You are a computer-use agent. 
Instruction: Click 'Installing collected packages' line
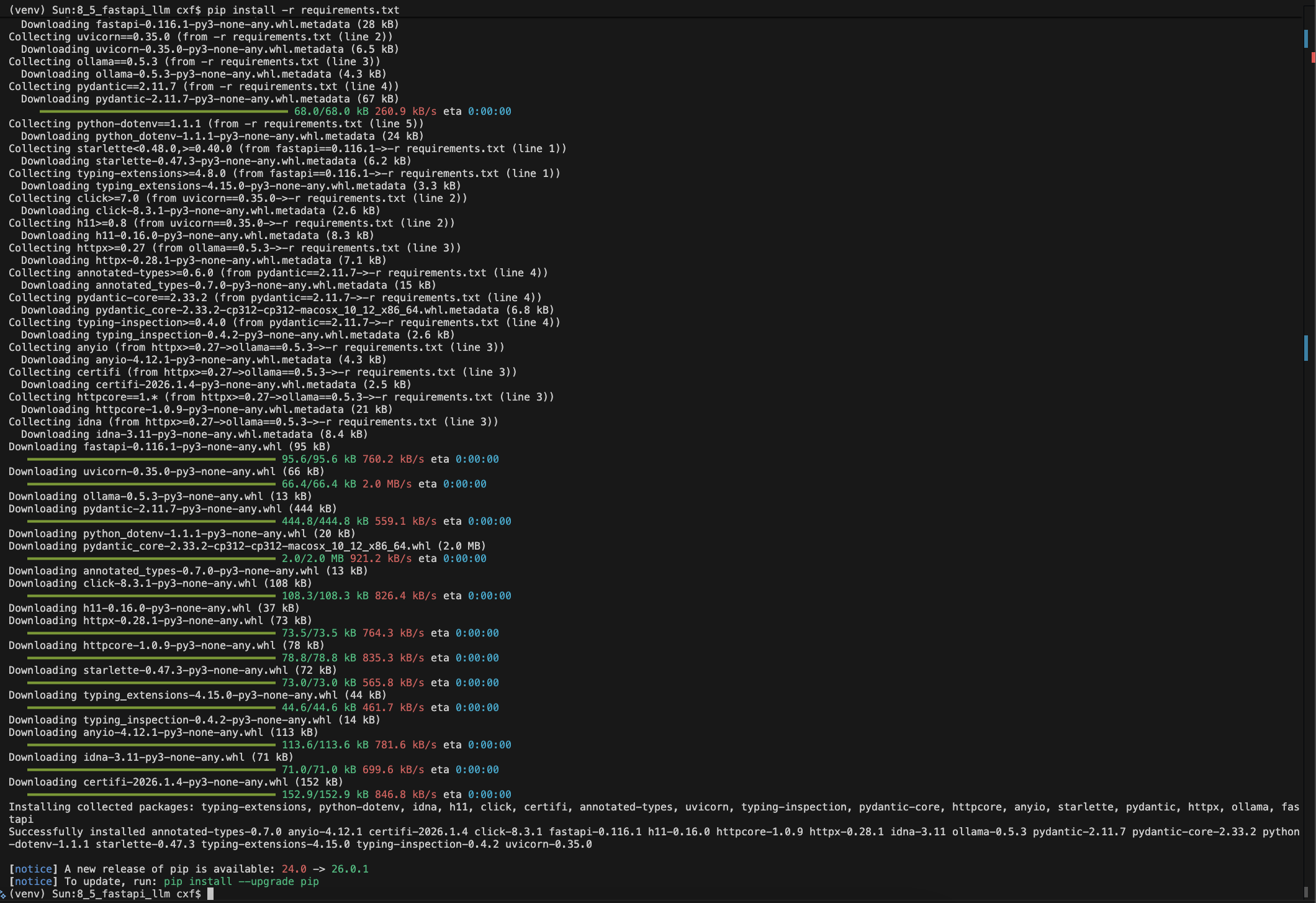(101, 807)
